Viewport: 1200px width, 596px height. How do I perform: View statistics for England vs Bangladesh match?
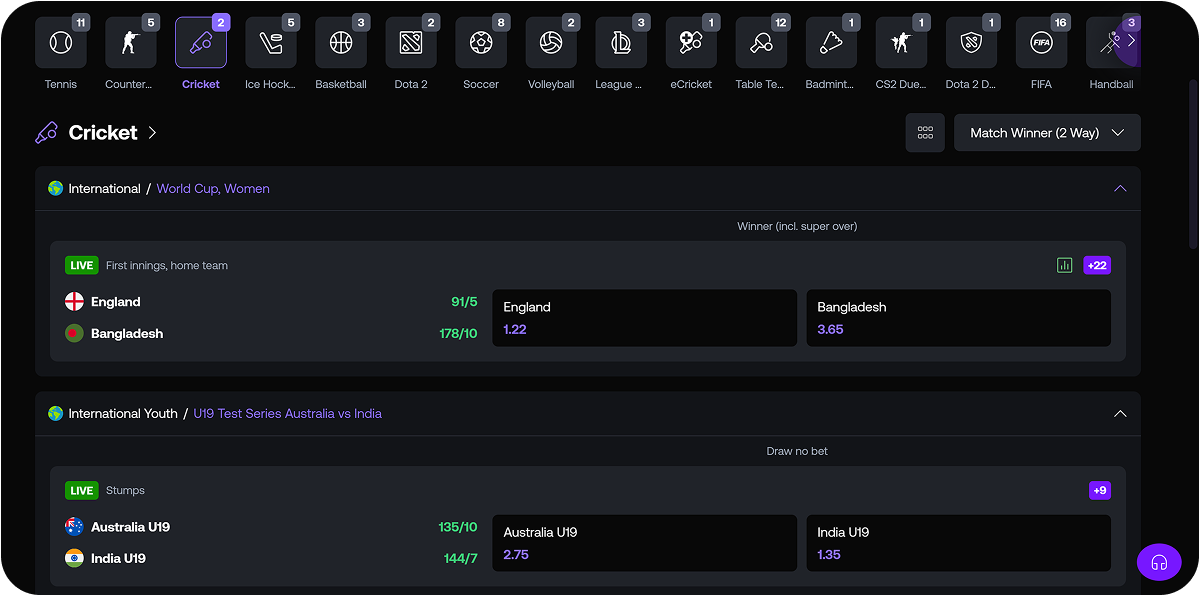click(1065, 265)
